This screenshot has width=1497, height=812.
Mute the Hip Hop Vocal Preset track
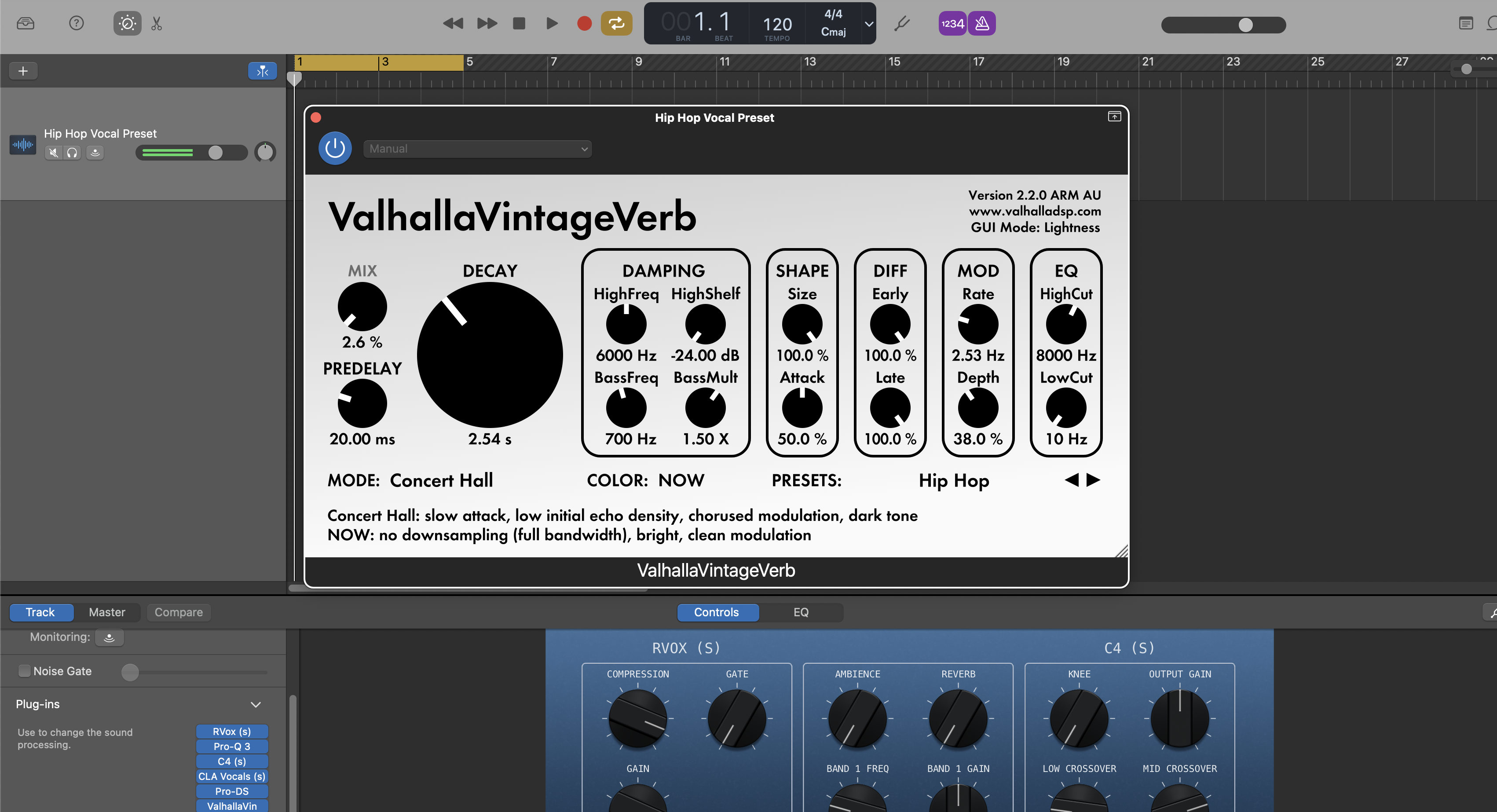click(x=54, y=152)
